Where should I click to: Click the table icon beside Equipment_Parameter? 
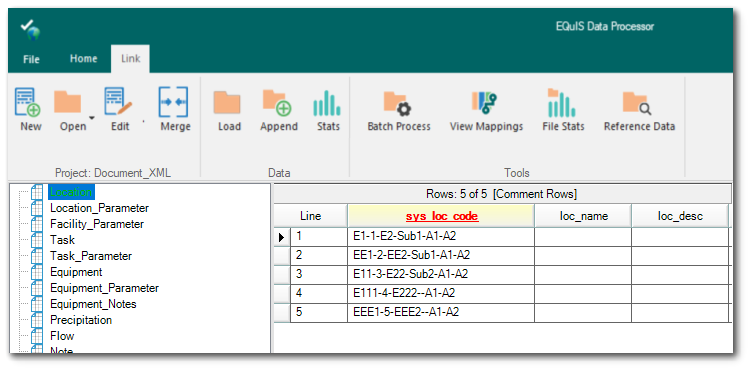point(37,288)
